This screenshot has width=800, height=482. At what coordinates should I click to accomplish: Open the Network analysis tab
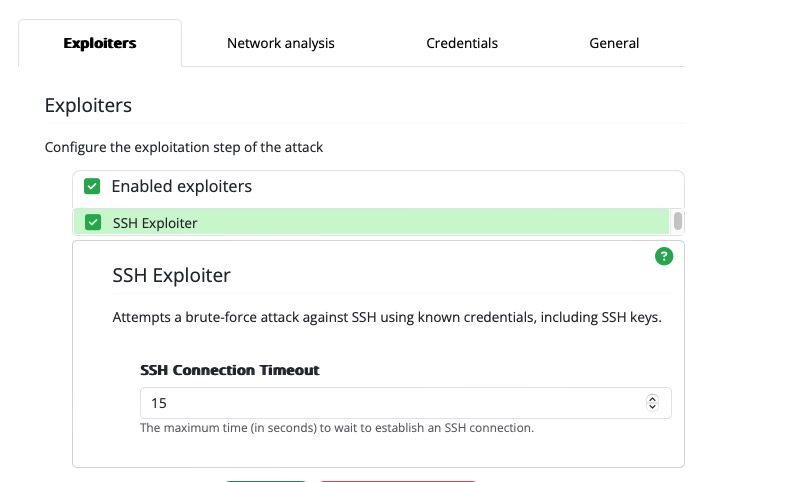(x=281, y=43)
